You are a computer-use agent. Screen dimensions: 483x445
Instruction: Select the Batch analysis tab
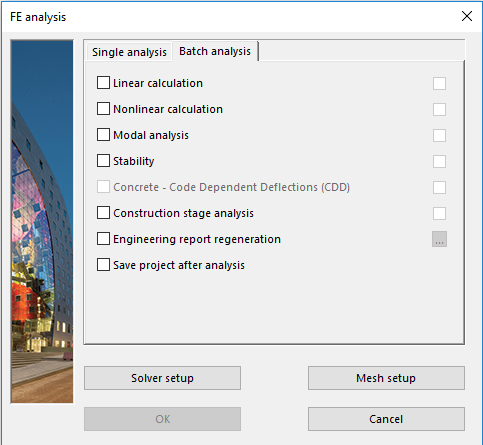click(x=215, y=51)
